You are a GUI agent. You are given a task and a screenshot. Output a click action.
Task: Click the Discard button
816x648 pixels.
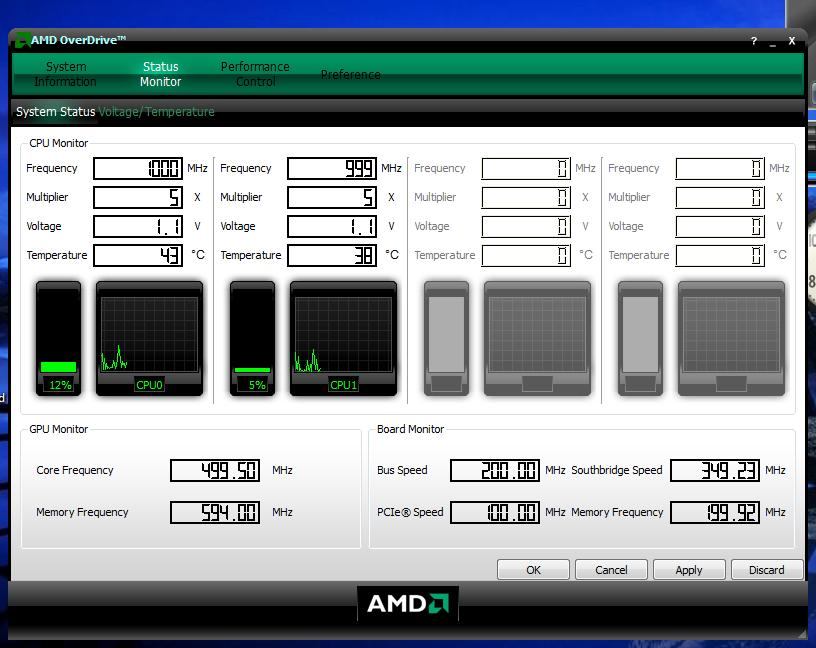pos(767,570)
